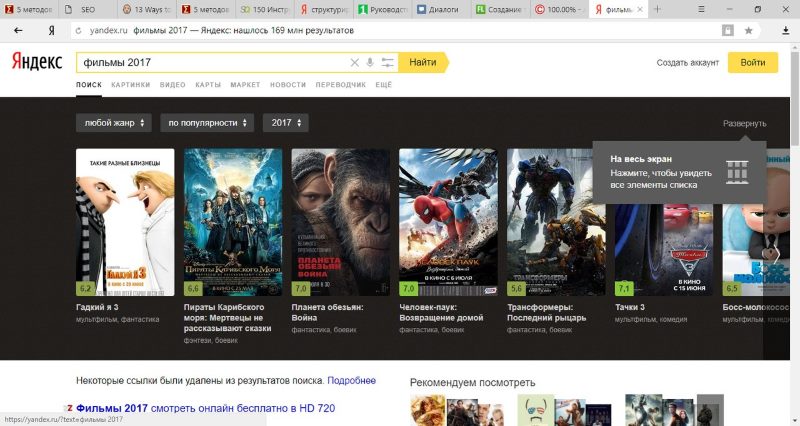Open the browser hamburger menu

[702, 9]
